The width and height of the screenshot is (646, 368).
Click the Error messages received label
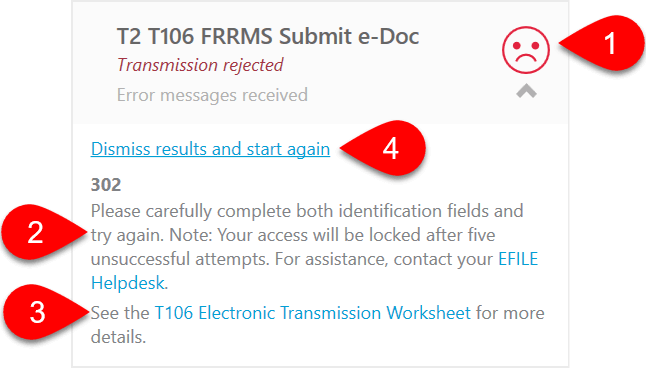(x=212, y=95)
